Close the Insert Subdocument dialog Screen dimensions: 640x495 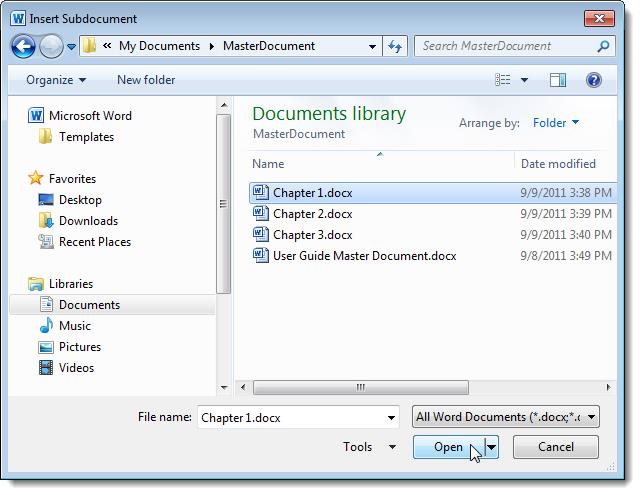[599, 19]
